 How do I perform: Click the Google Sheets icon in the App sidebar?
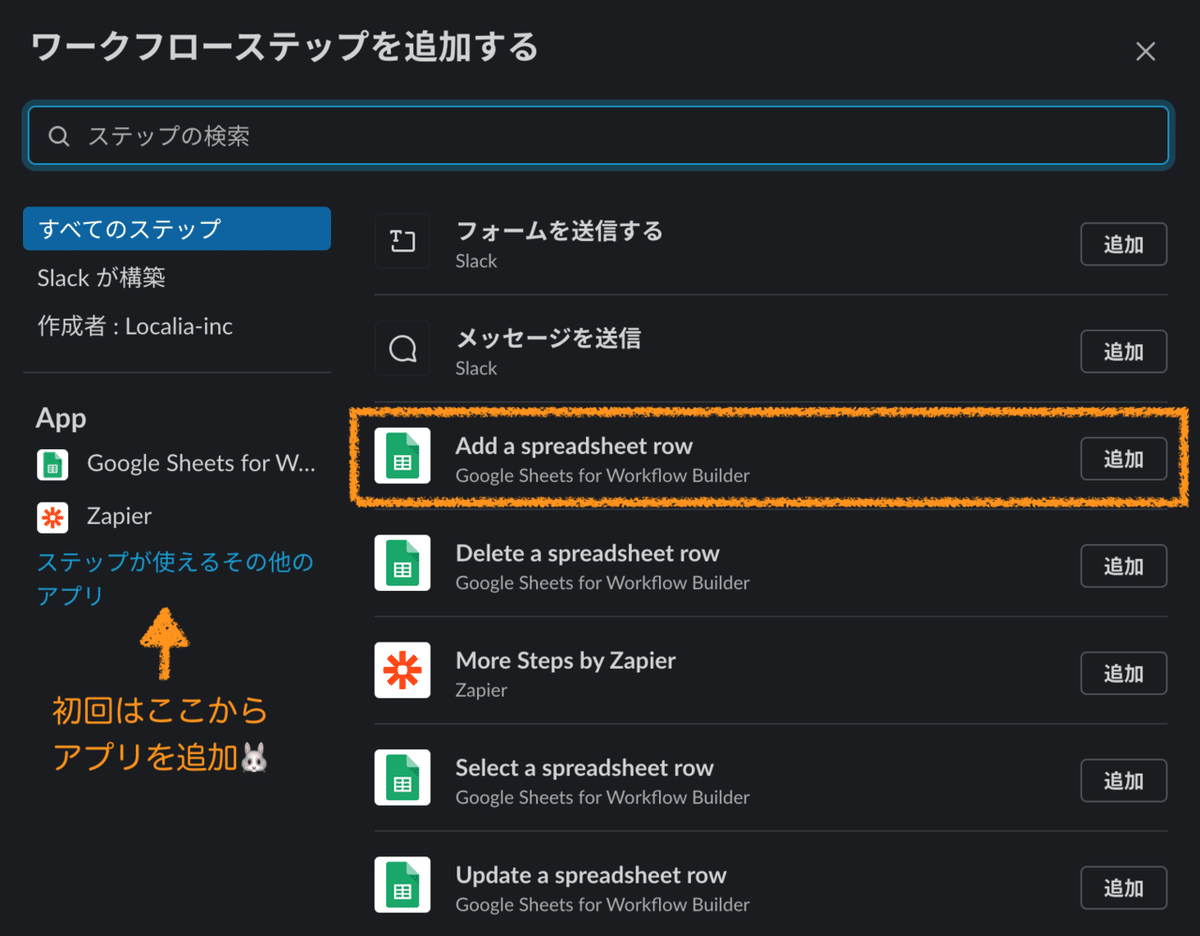(53, 464)
